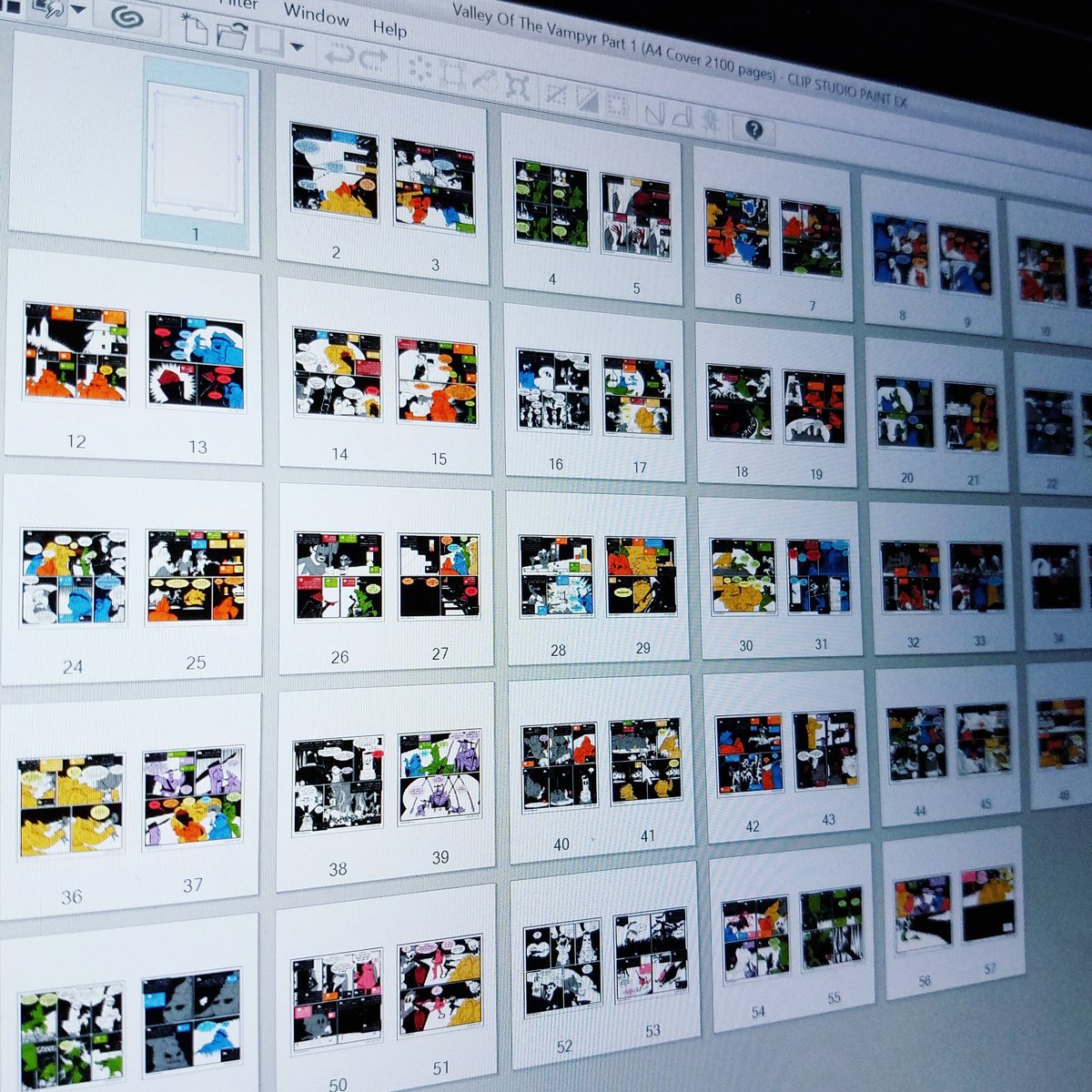Click the Scale/Rotate transform icon
This screenshot has height=1092, width=1092.
pos(516,86)
